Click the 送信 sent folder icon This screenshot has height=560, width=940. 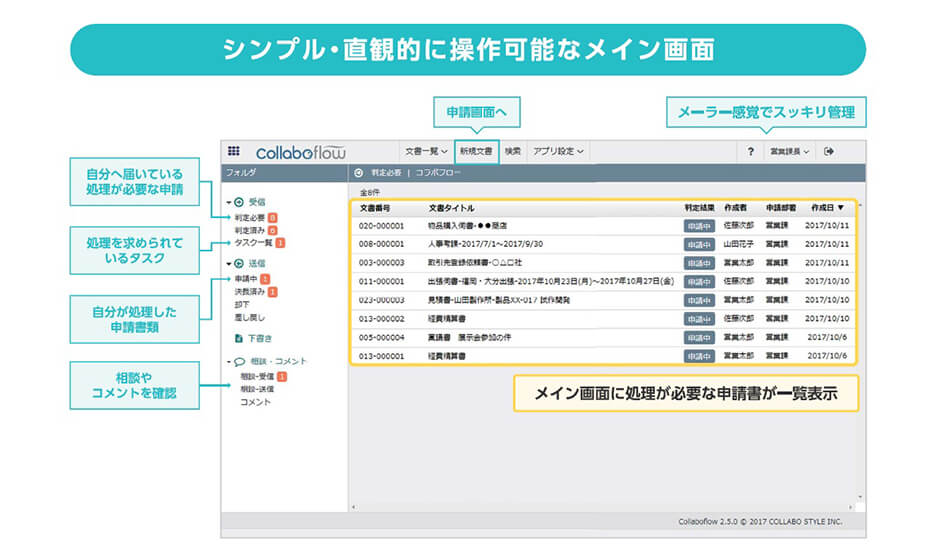(x=240, y=264)
